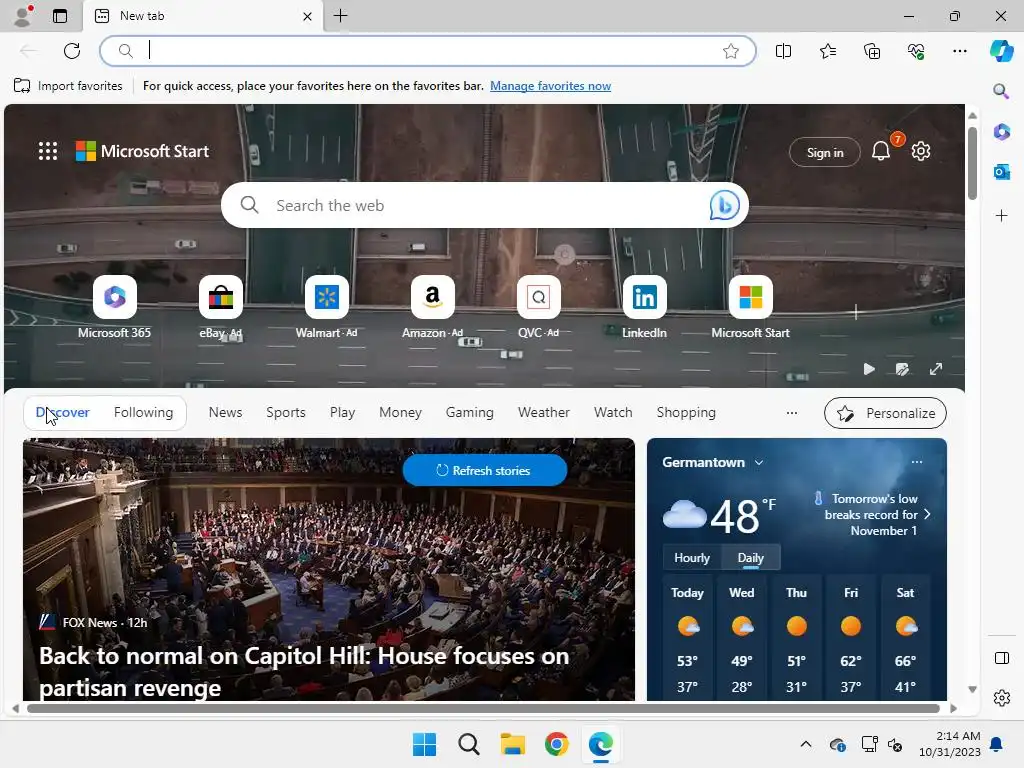1024x768 pixels.
Task: Open the Weather category
Action: pyautogui.click(x=543, y=413)
